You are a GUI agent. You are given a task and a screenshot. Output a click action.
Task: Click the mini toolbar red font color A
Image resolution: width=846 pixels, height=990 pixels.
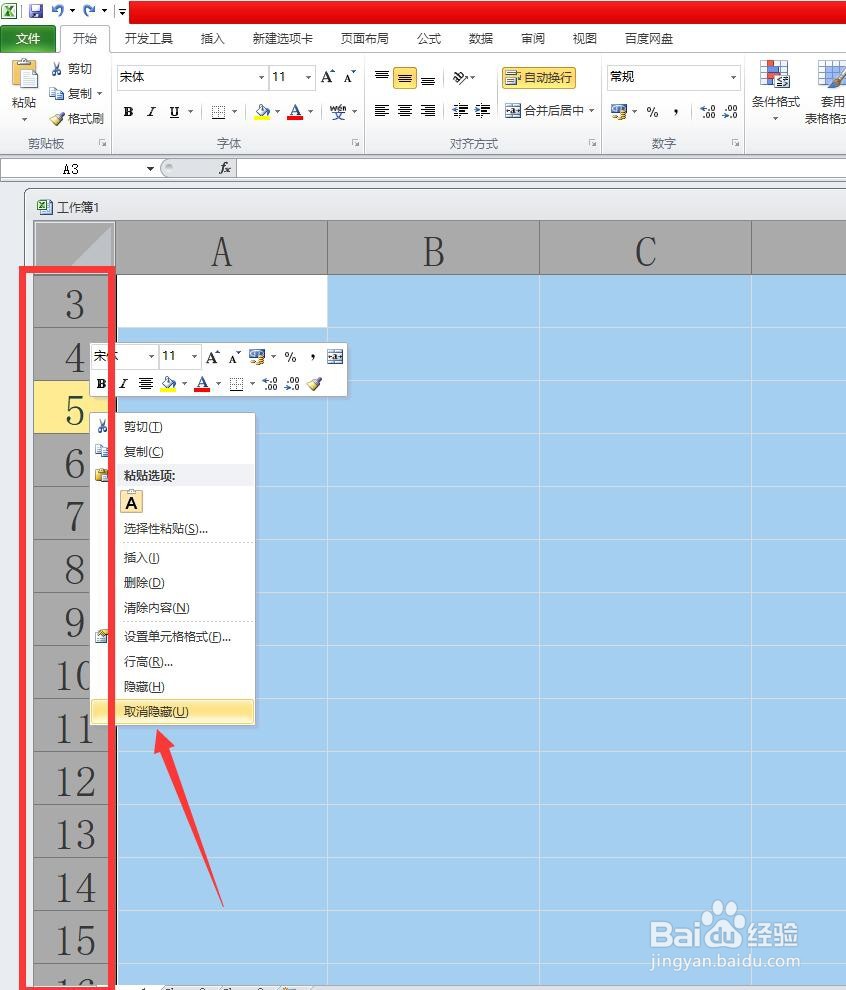[x=202, y=383]
